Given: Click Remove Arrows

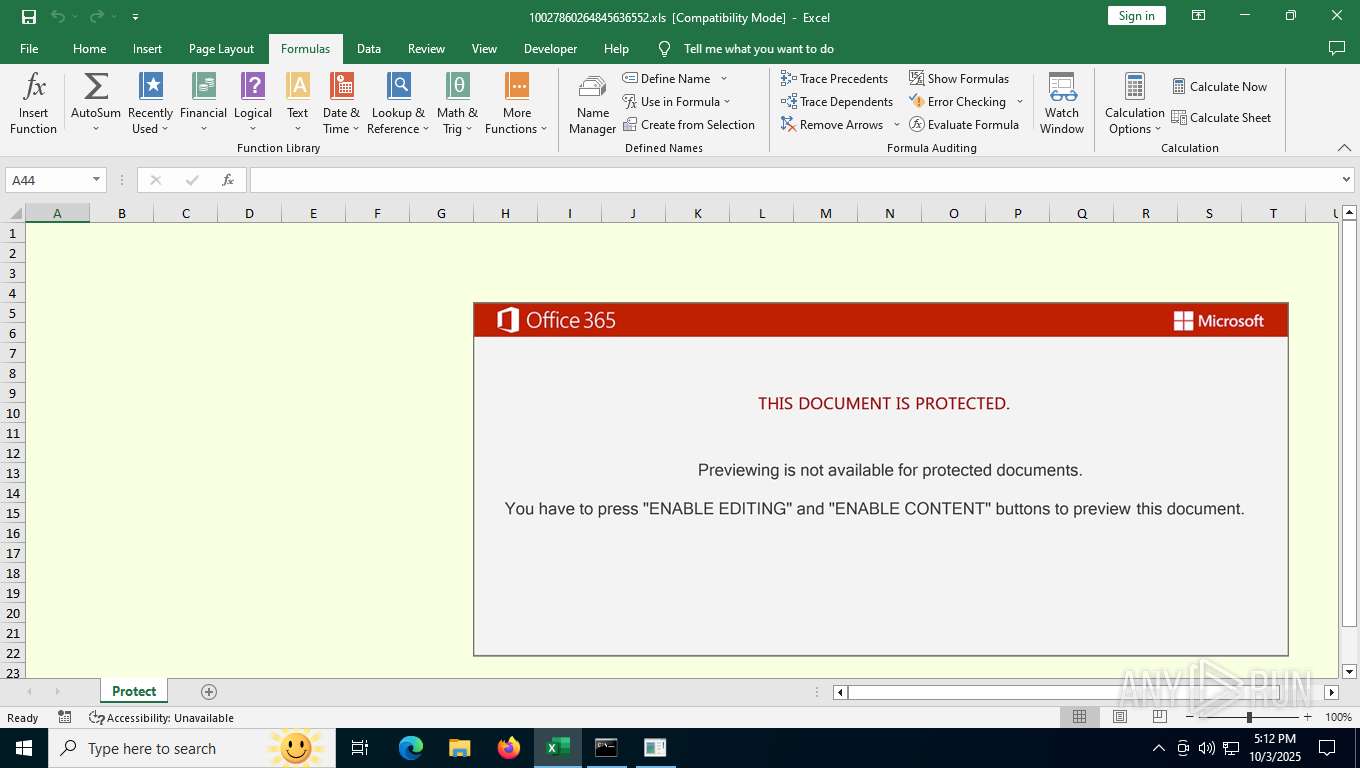Looking at the screenshot, I should pos(832,124).
